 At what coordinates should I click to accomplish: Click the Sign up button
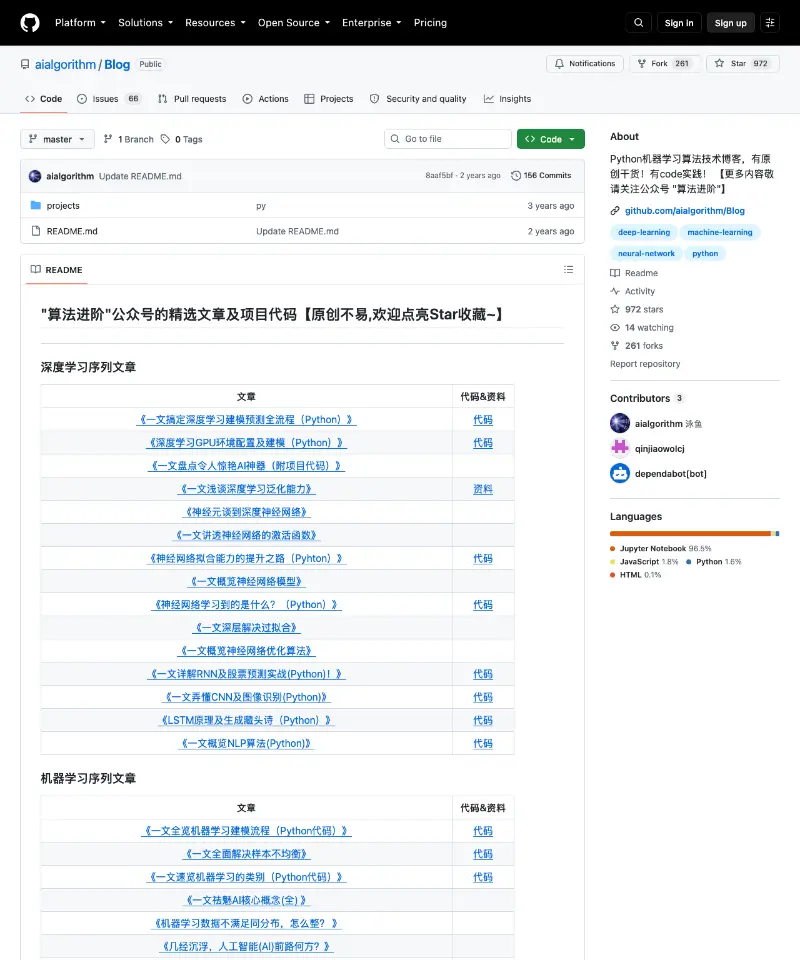(x=731, y=23)
